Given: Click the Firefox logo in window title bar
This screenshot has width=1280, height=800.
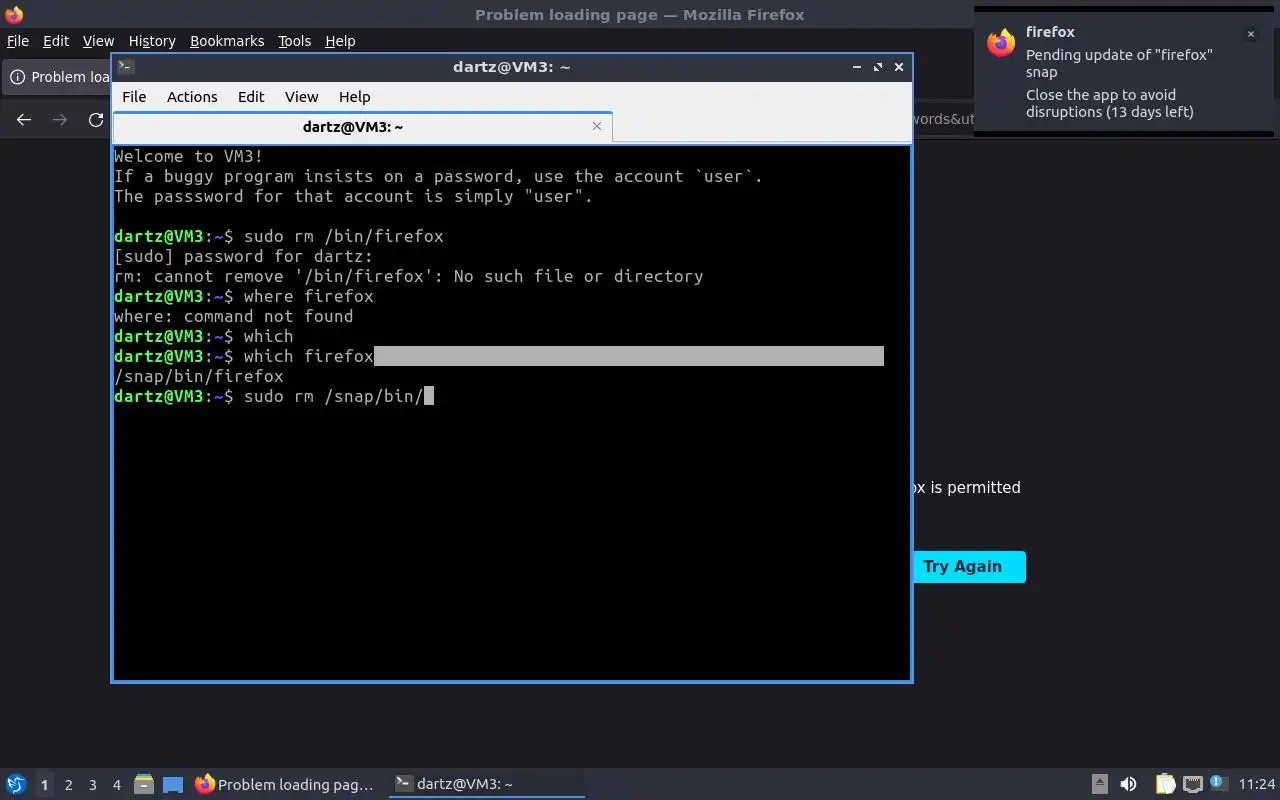Looking at the screenshot, I should [x=14, y=14].
